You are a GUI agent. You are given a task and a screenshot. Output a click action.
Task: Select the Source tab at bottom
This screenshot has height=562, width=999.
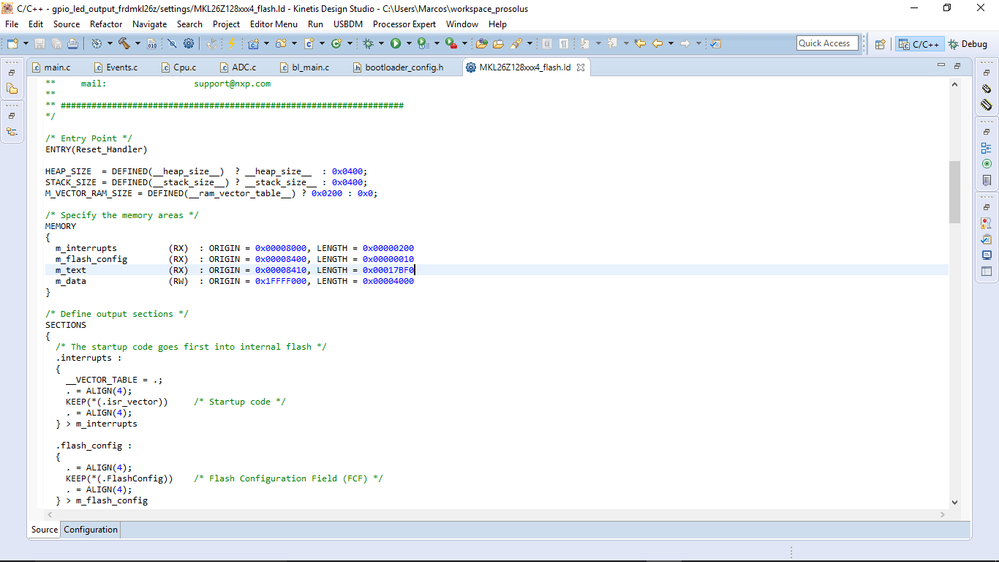tap(44, 530)
